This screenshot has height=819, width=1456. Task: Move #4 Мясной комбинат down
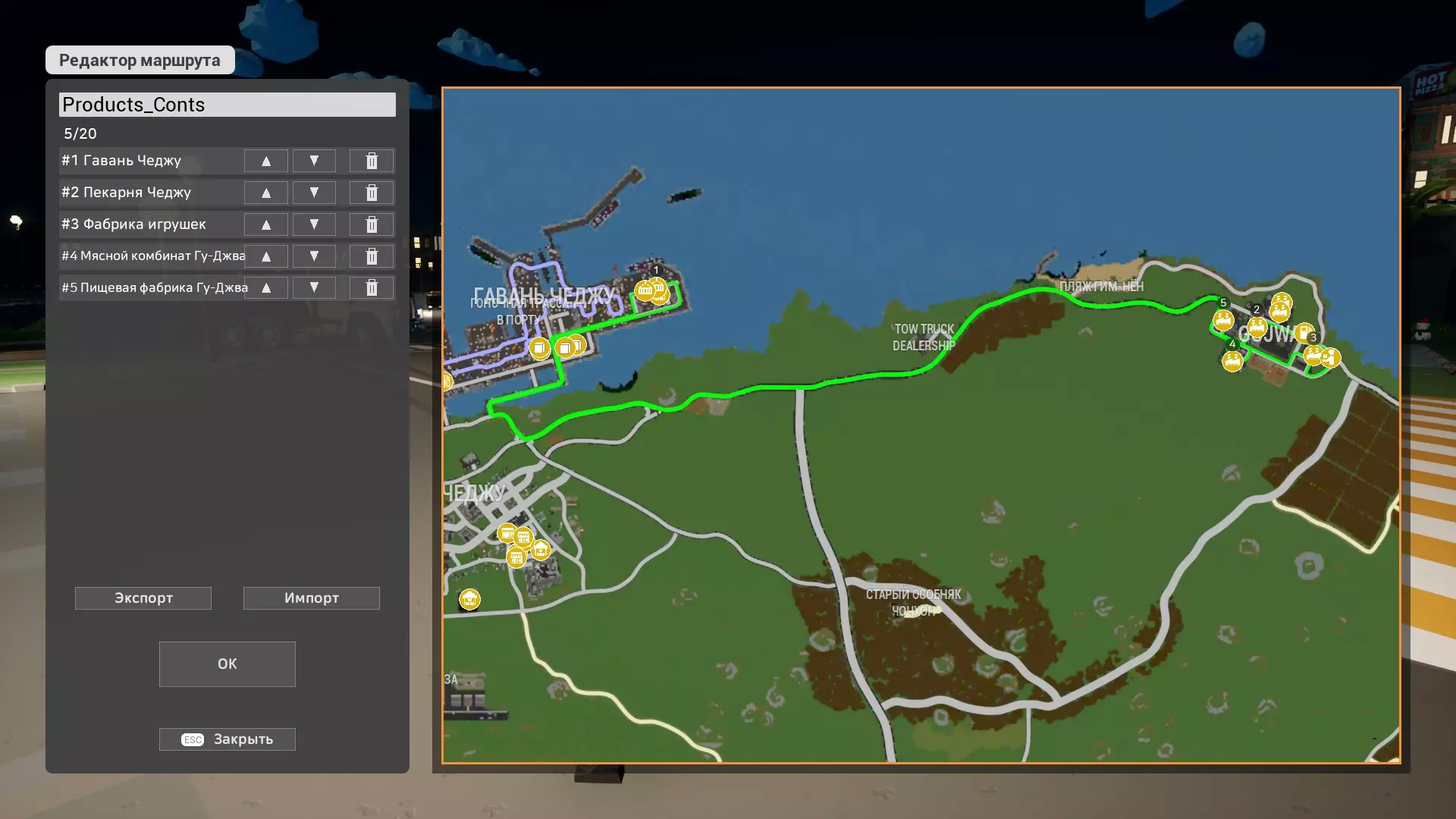[x=314, y=256]
